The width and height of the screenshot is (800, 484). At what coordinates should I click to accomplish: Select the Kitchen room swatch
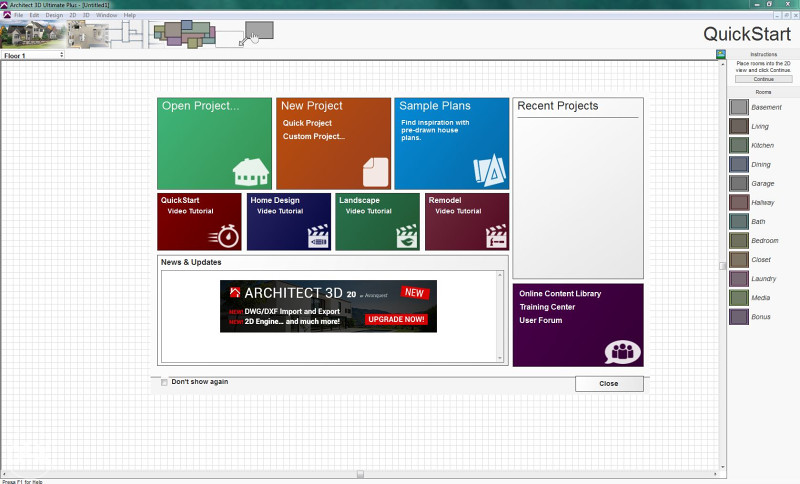click(738, 145)
